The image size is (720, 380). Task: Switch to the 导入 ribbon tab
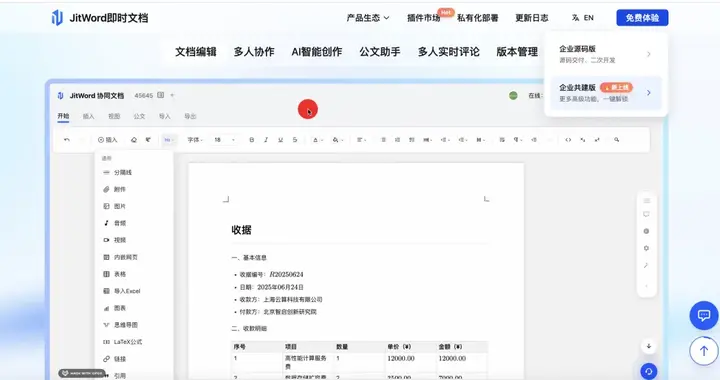(x=164, y=116)
